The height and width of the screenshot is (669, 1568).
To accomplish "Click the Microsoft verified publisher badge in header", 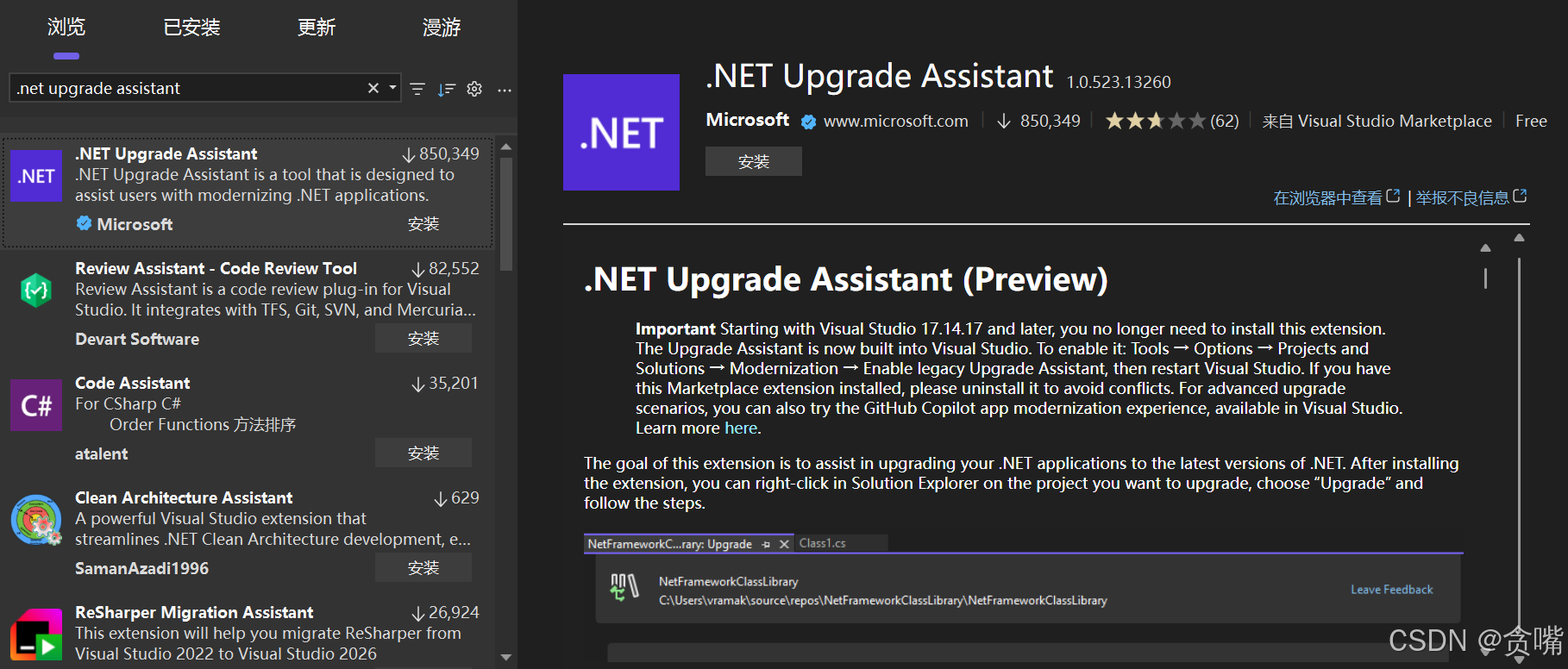I will [x=808, y=122].
